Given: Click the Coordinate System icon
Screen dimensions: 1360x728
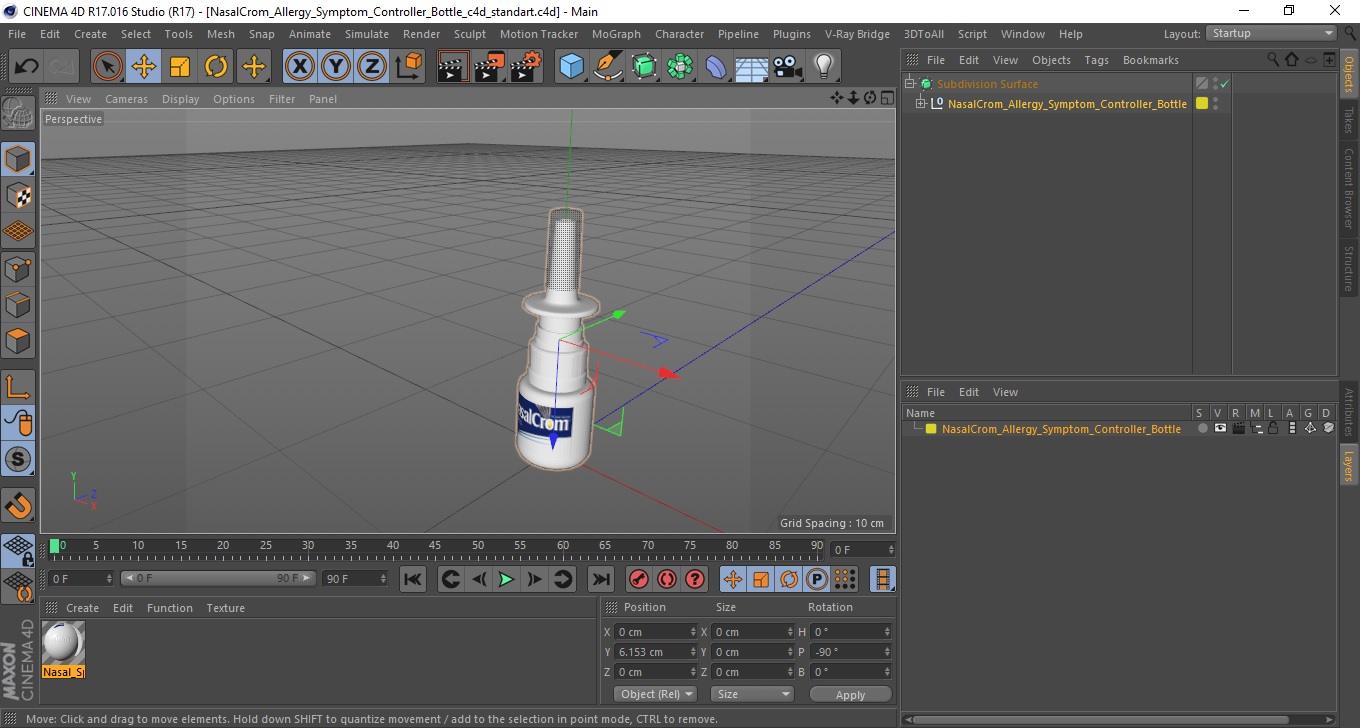Looking at the screenshot, I should (408, 67).
